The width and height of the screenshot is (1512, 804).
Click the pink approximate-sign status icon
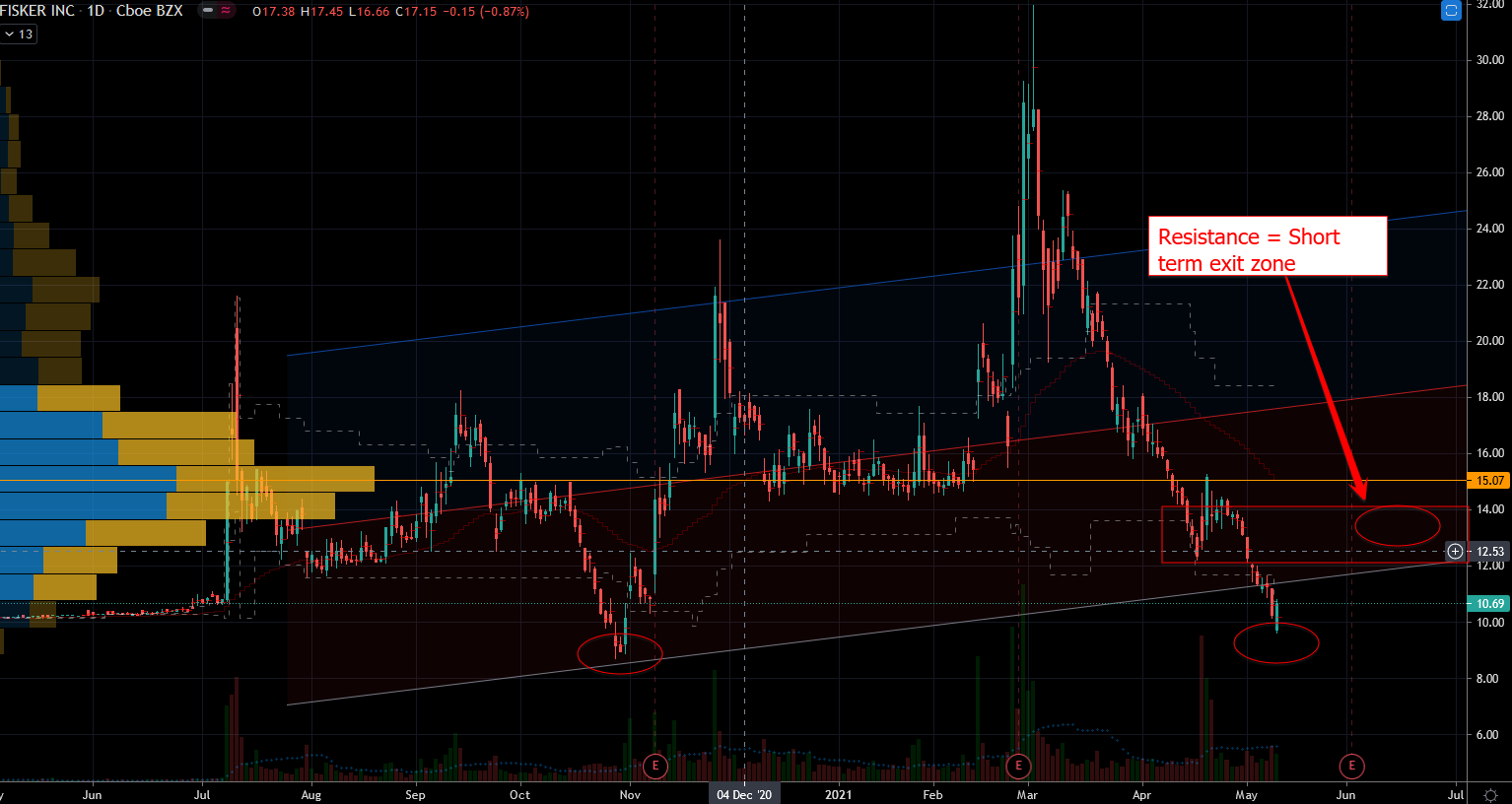coord(227,11)
